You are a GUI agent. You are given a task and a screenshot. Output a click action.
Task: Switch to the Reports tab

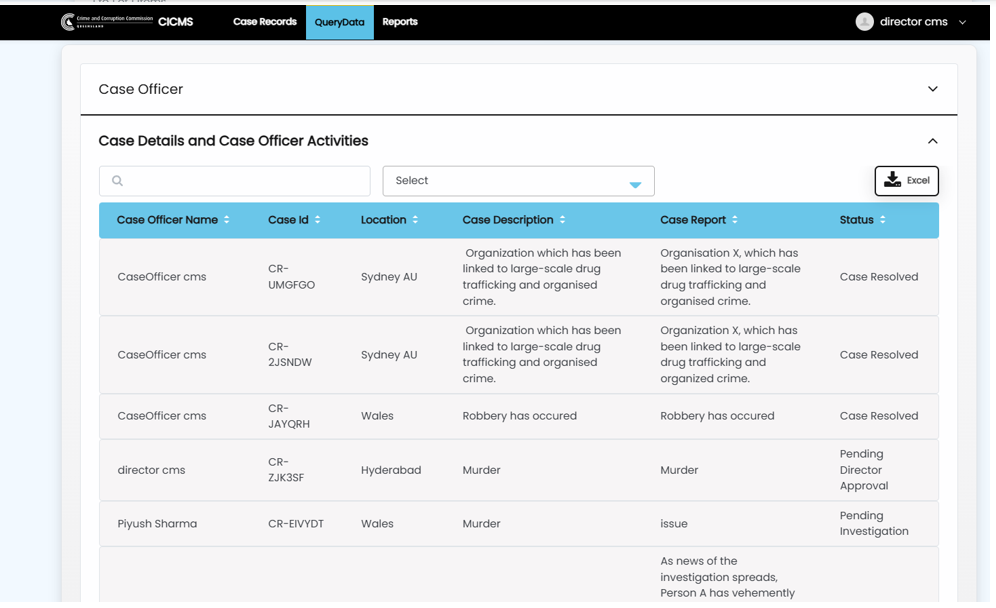(x=400, y=22)
